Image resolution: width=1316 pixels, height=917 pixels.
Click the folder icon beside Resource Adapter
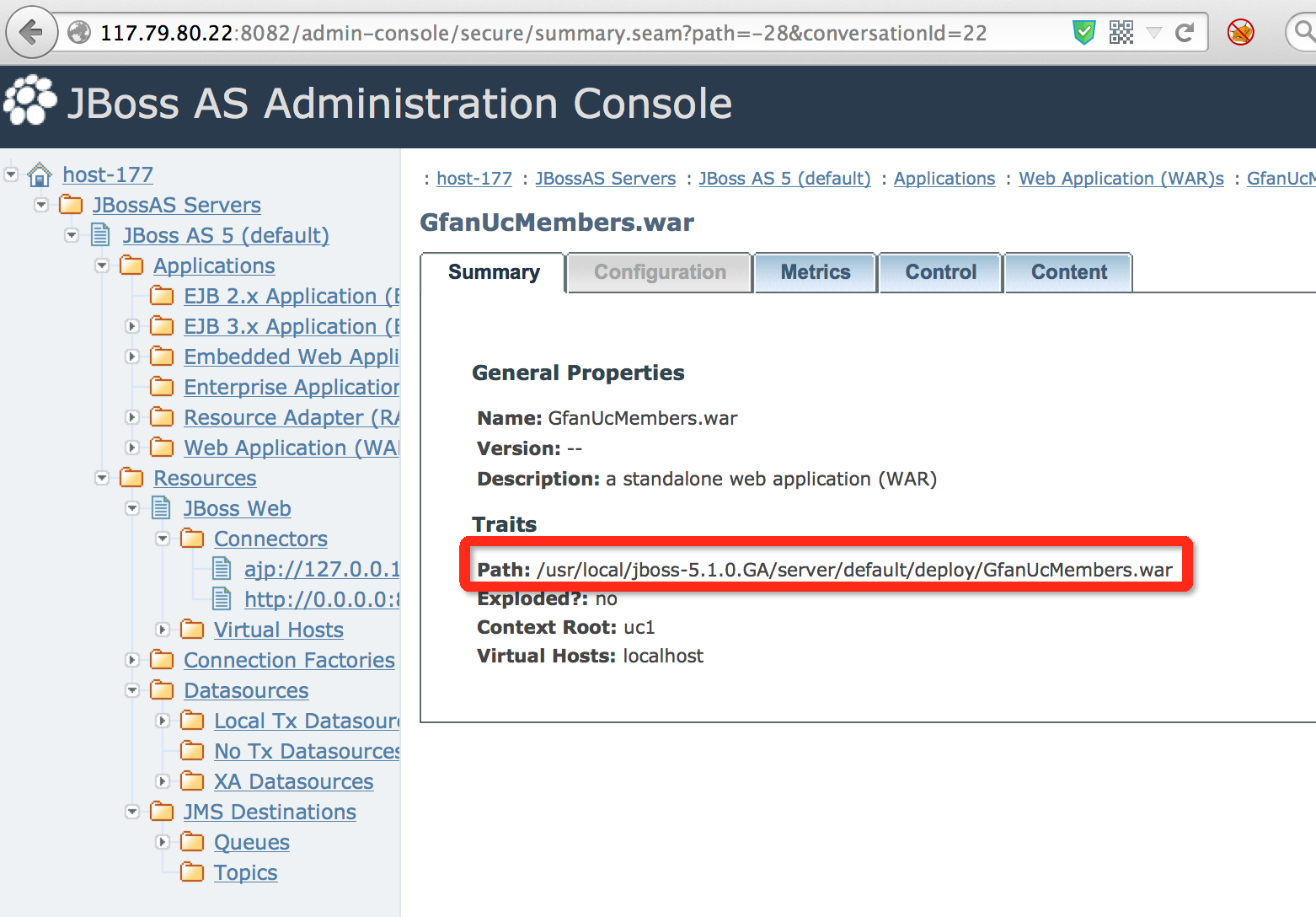pyautogui.click(x=162, y=417)
